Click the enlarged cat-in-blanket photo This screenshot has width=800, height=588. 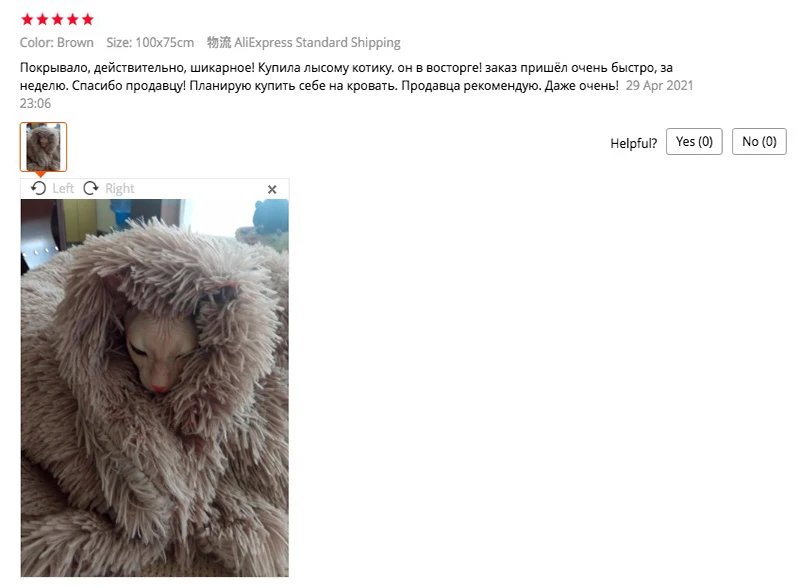point(155,388)
